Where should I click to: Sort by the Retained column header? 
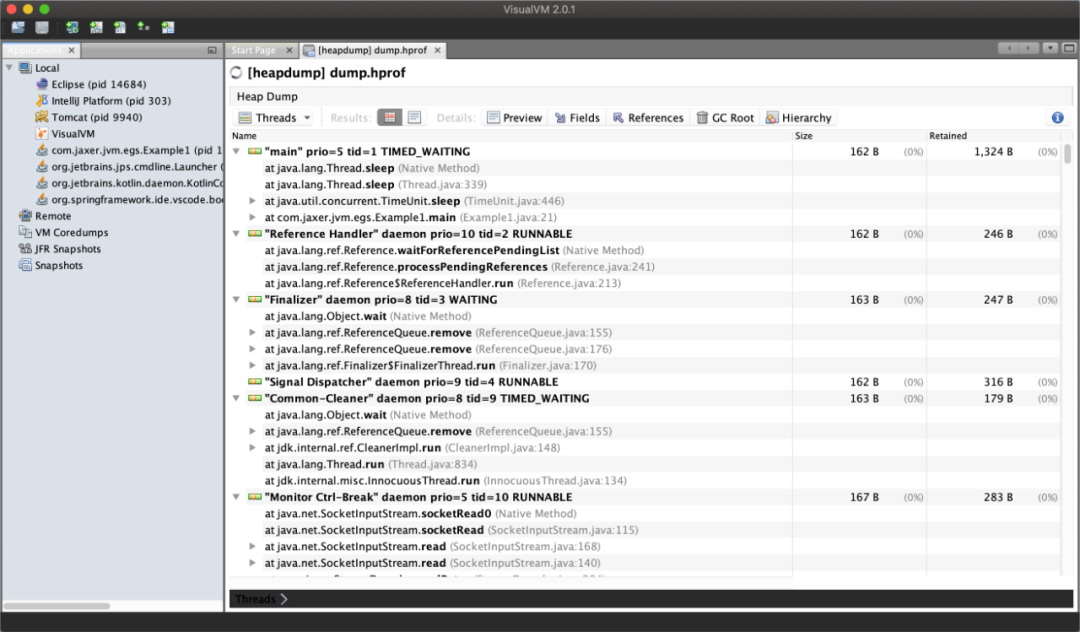pyautogui.click(x=994, y=136)
